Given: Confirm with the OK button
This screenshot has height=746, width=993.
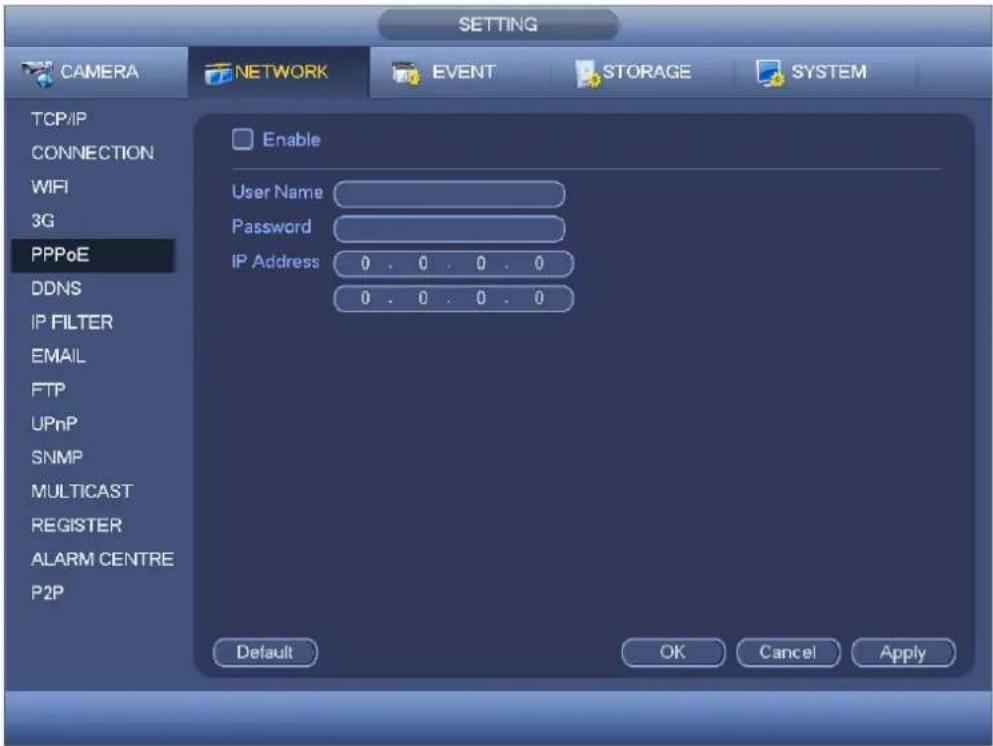Looking at the screenshot, I should click(x=673, y=652).
